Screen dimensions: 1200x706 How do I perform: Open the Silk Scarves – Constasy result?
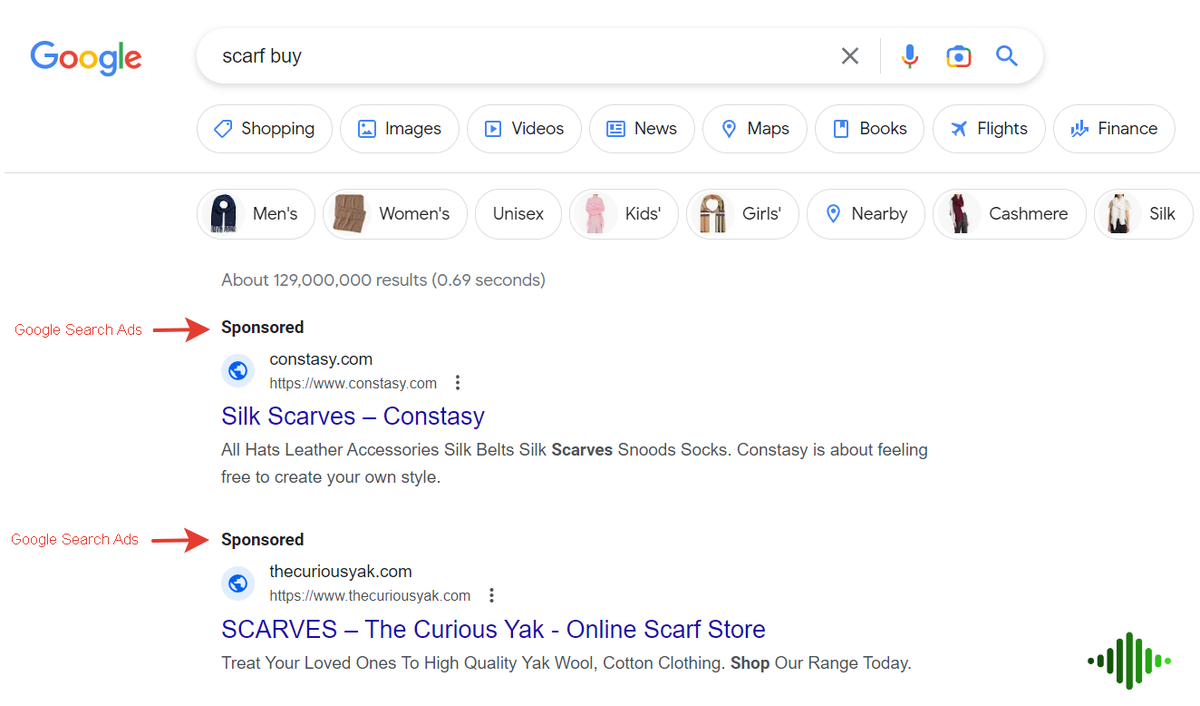[x=352, y=416]
